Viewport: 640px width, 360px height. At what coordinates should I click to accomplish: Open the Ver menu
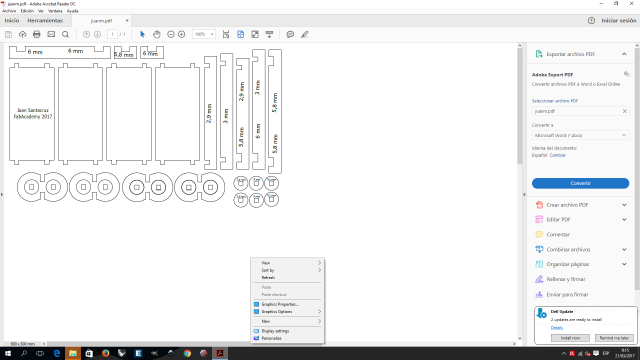[x=41, y=11]
